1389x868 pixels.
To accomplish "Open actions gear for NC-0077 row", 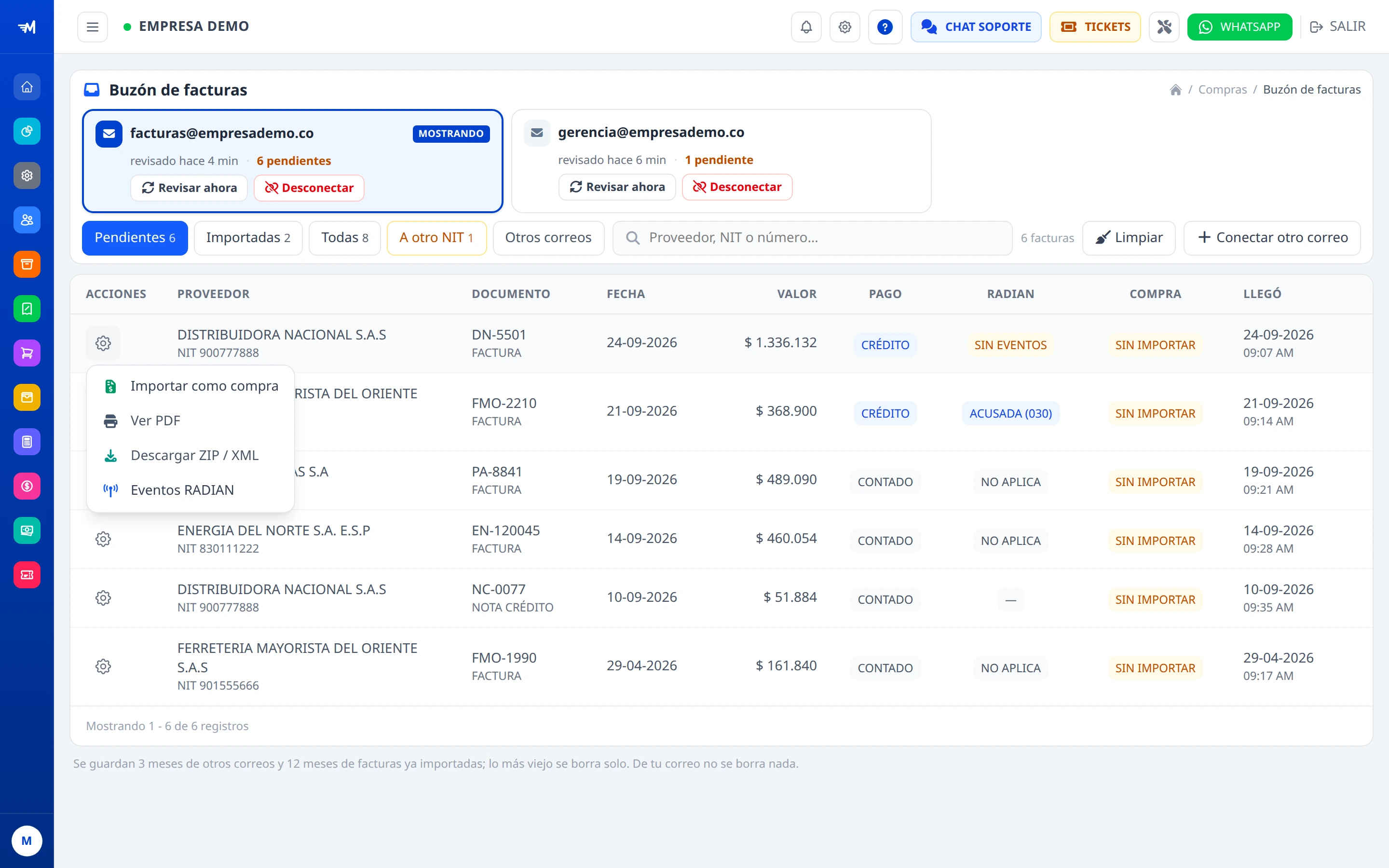I will (103, 598).
